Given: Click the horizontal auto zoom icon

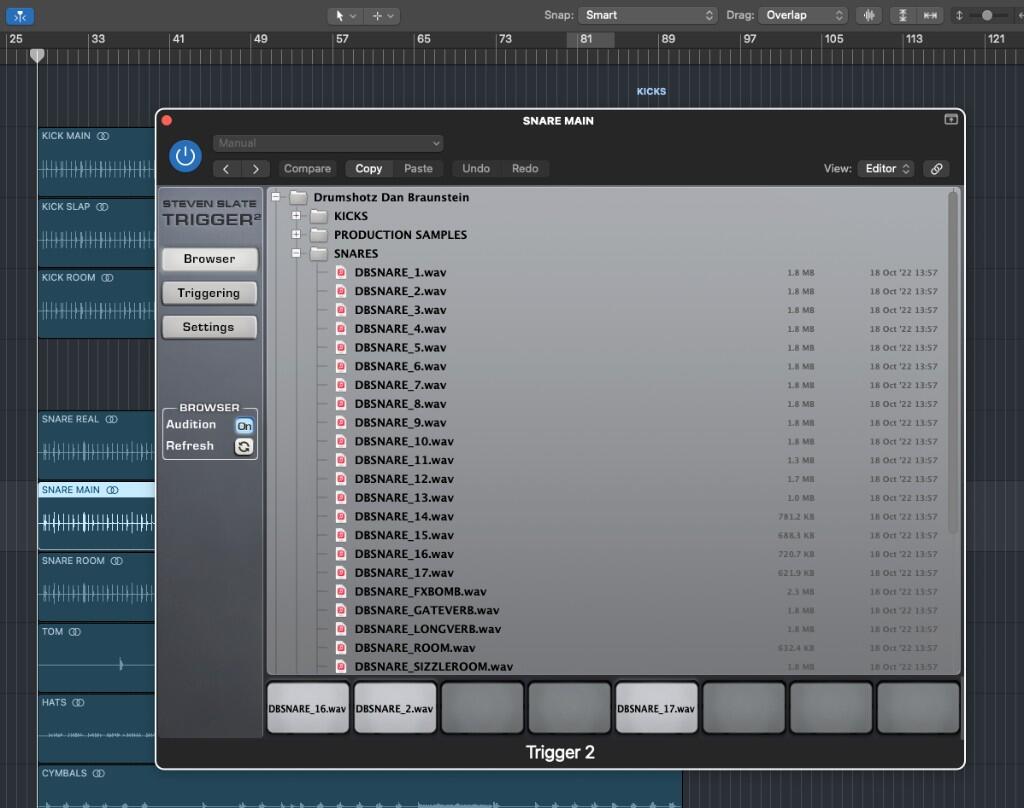Looking at the screenshot, I should pyautogui.click(x=930, y=15).
